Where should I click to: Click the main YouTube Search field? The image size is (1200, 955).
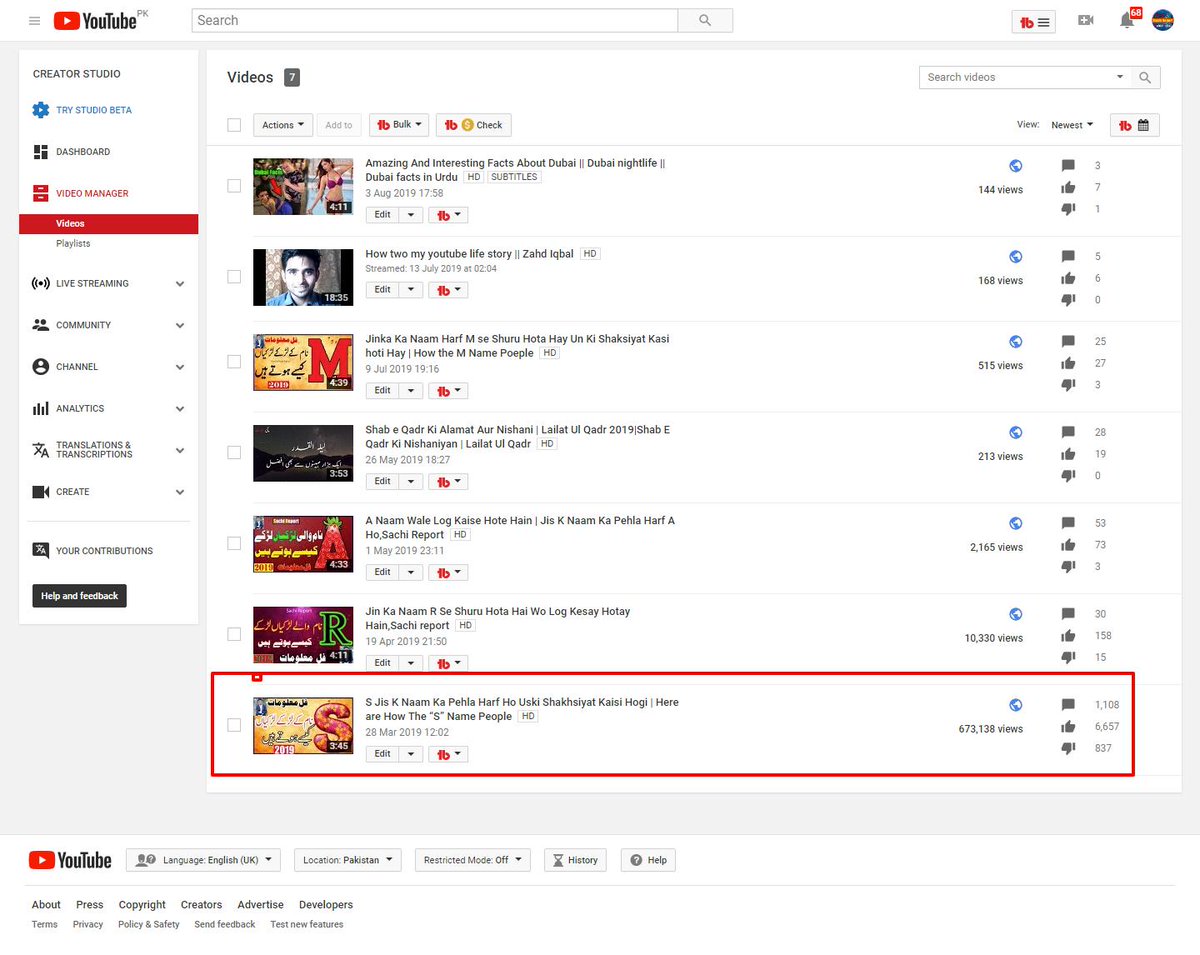(x=435, y=20)
